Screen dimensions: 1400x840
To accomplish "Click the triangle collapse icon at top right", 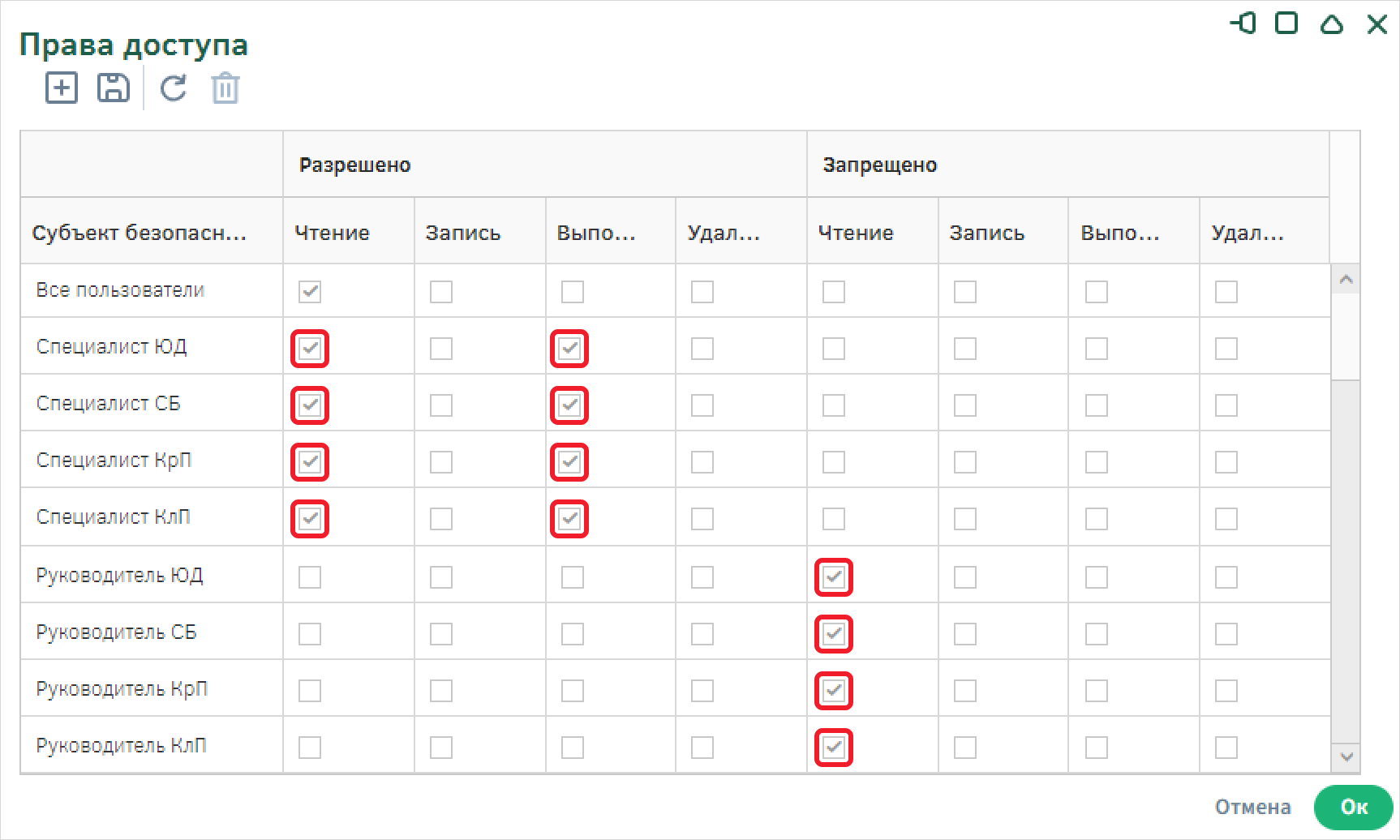I will (1331, 24).
